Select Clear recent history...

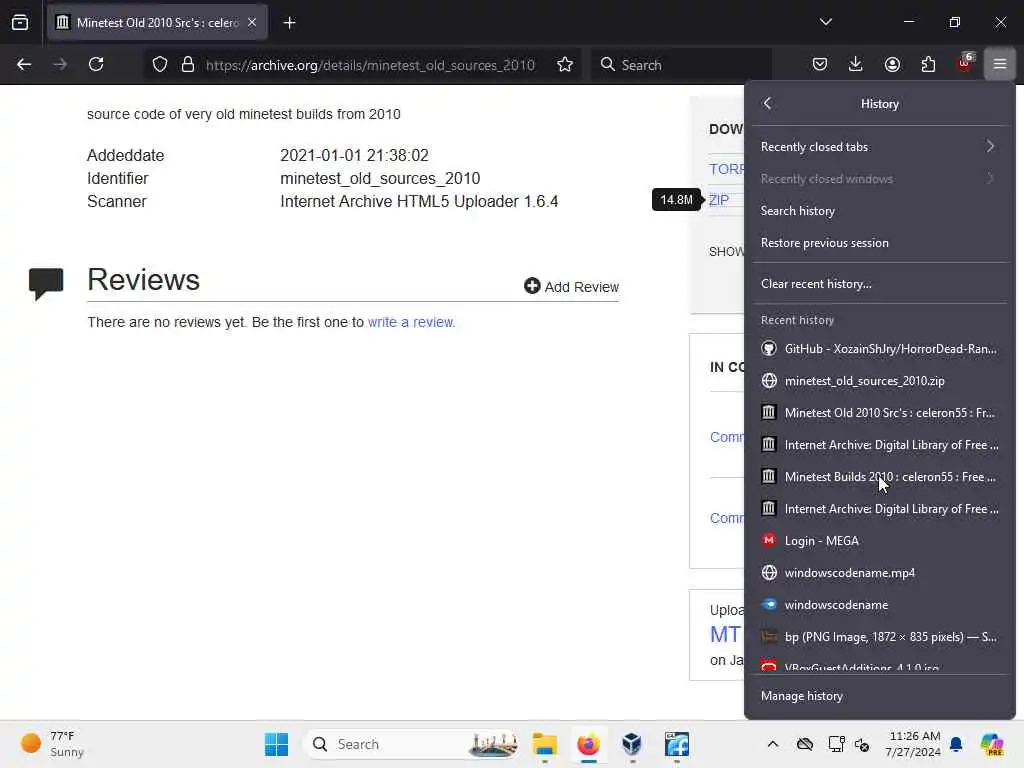(879, 283)
